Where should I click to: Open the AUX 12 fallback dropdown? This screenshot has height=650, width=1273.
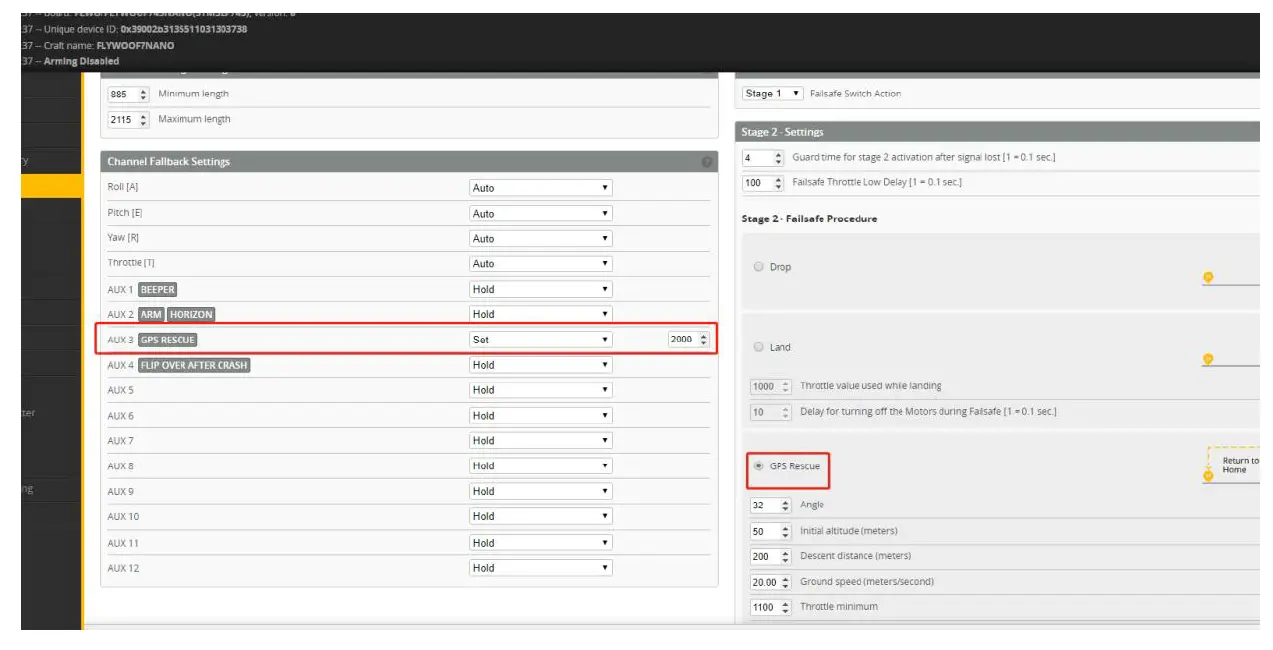pos(540,567)
